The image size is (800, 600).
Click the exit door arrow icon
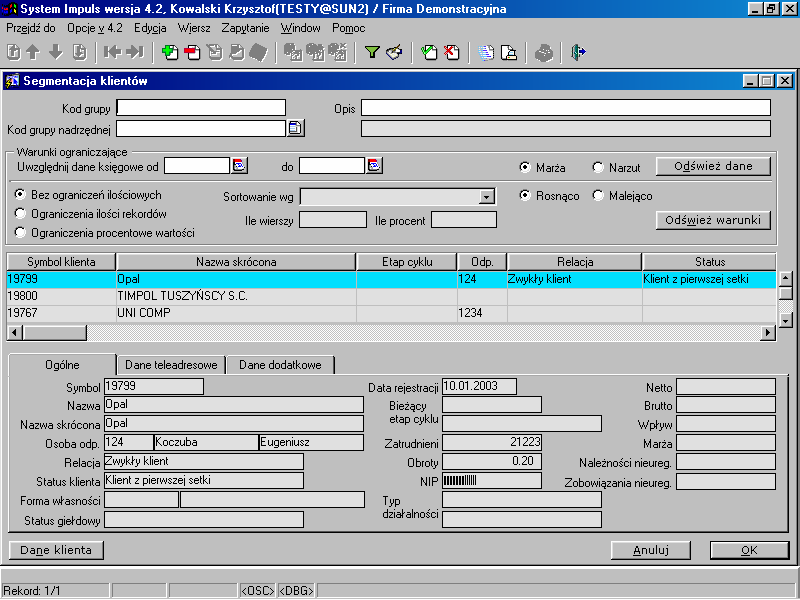pyautogui.click(x=578, y=52)
